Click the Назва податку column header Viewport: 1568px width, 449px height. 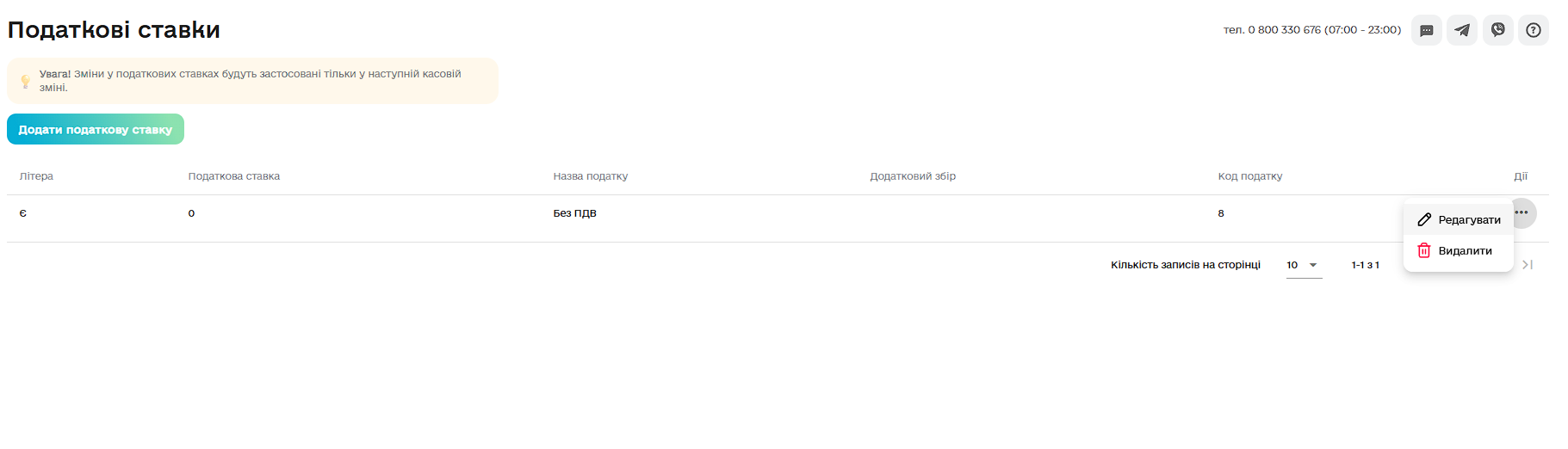[591, 176]
